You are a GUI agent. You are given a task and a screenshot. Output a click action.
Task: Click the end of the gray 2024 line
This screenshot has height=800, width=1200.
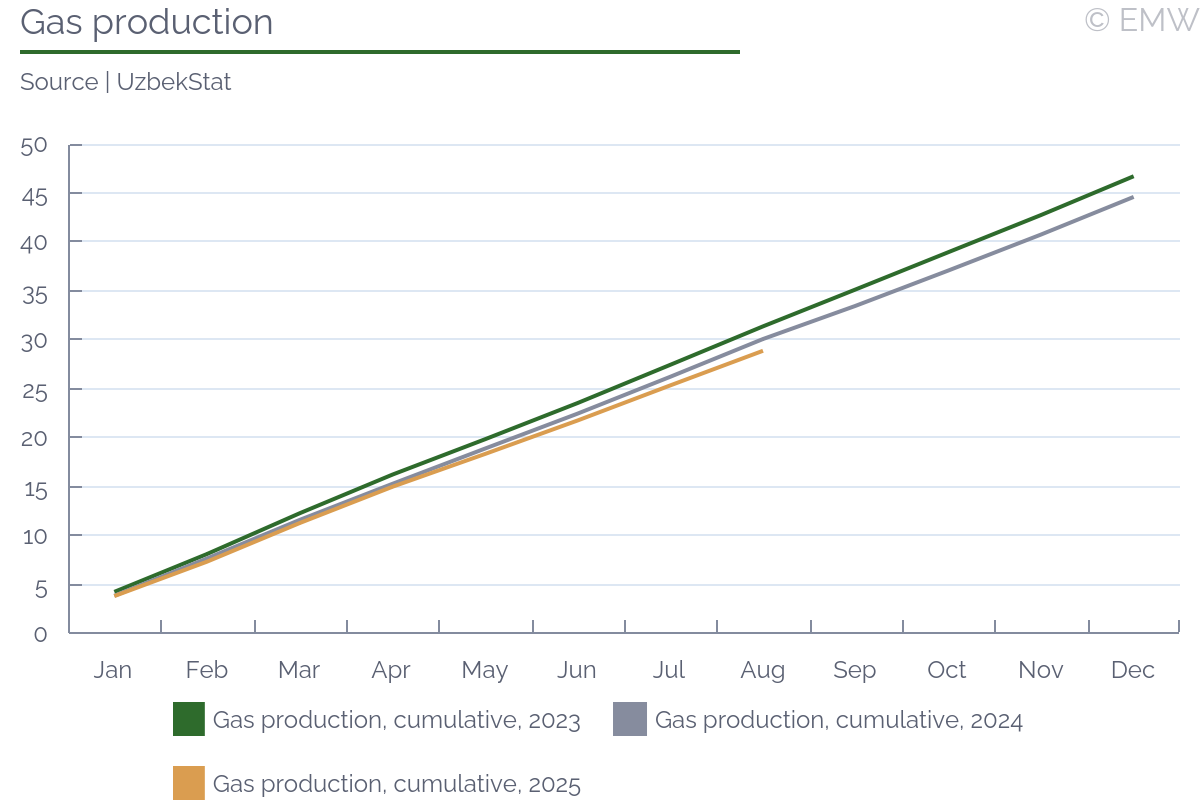[1132, 197]
